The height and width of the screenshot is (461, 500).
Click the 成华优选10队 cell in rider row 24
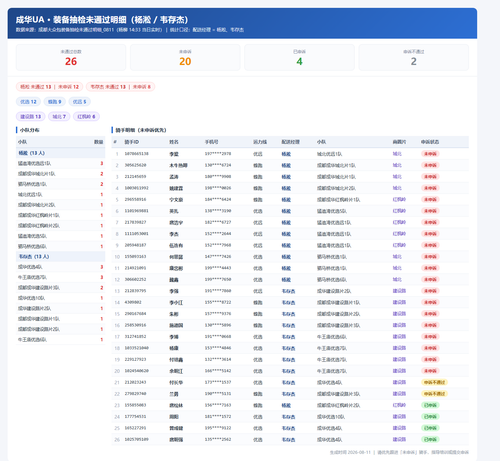(331, 417)
